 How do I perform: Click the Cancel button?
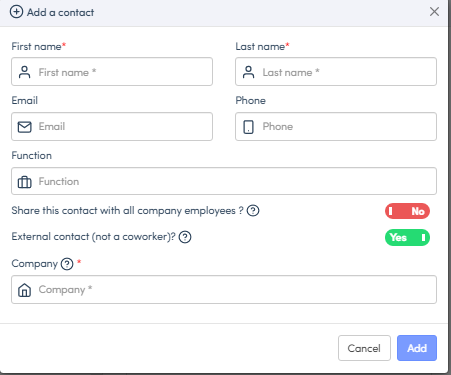tap(364, 348)
